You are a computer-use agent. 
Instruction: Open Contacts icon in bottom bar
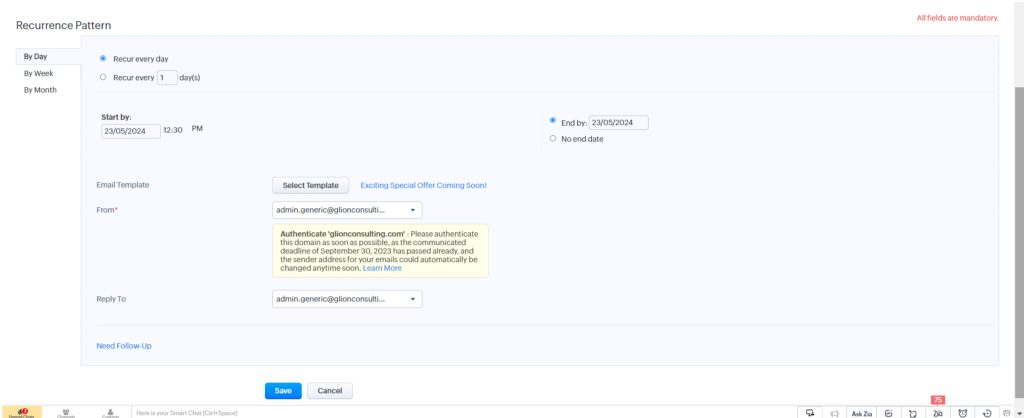[x=110, y=413]
